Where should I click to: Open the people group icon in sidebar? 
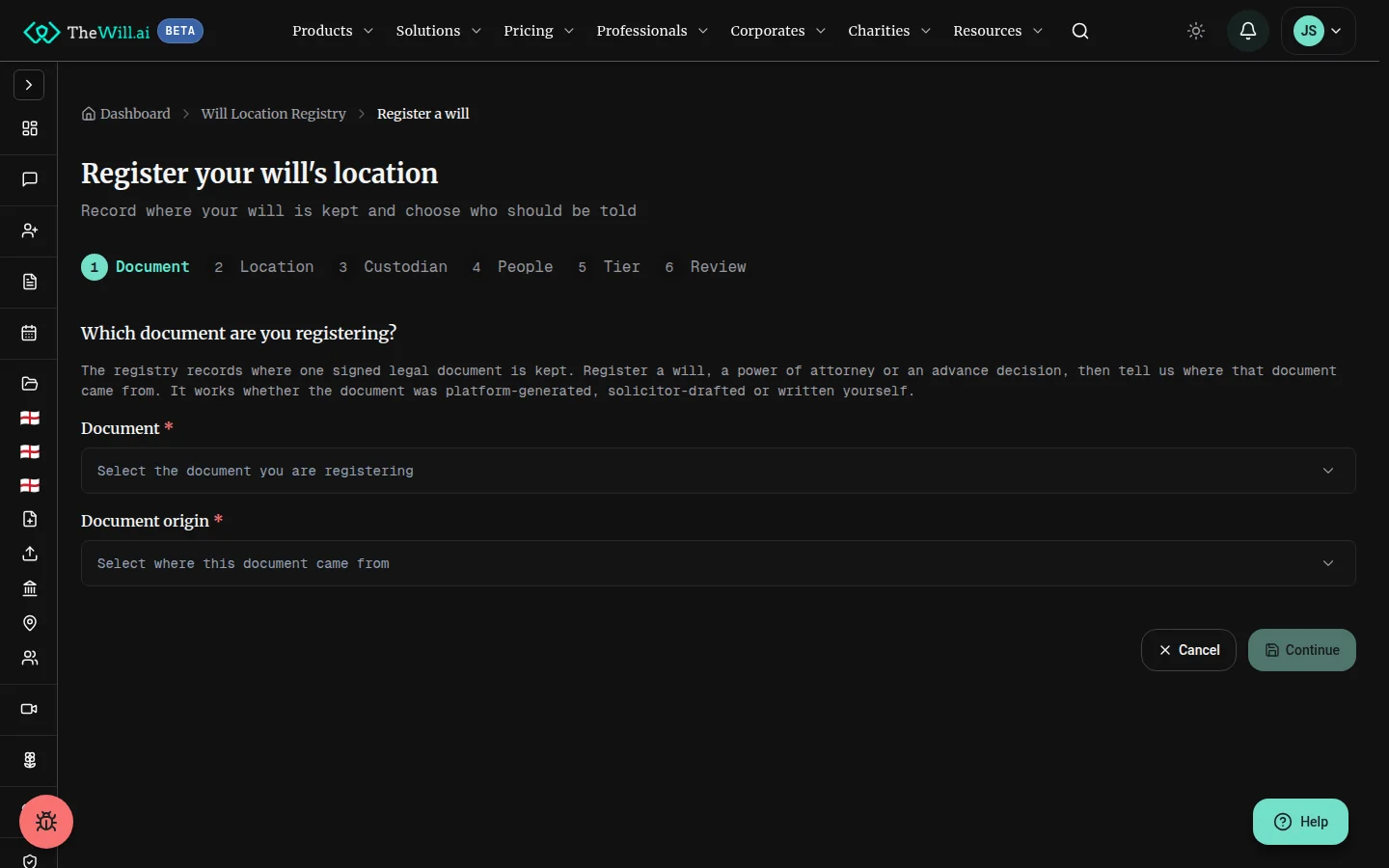30,658
